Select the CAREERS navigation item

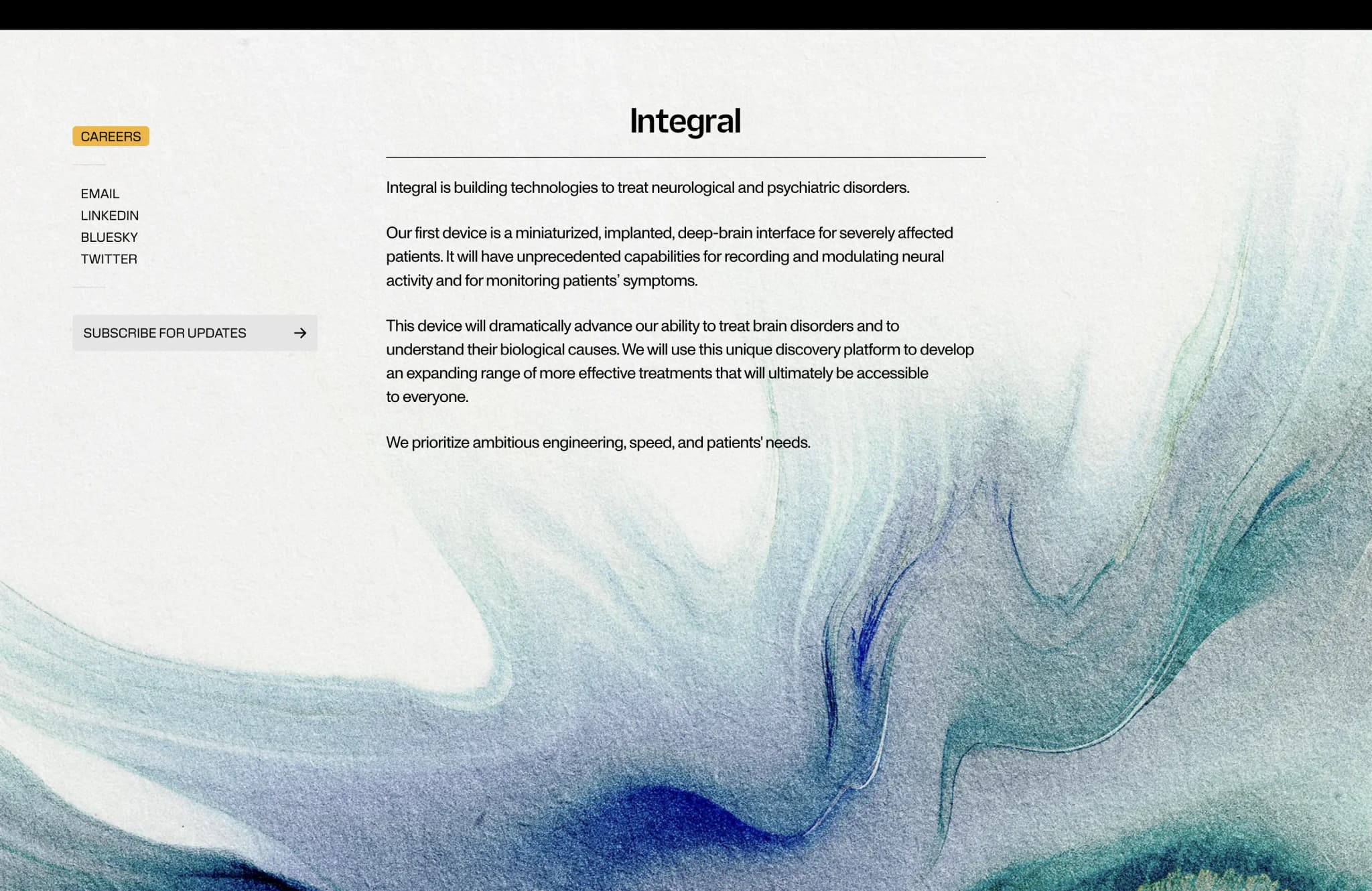(x=111, y=136)
